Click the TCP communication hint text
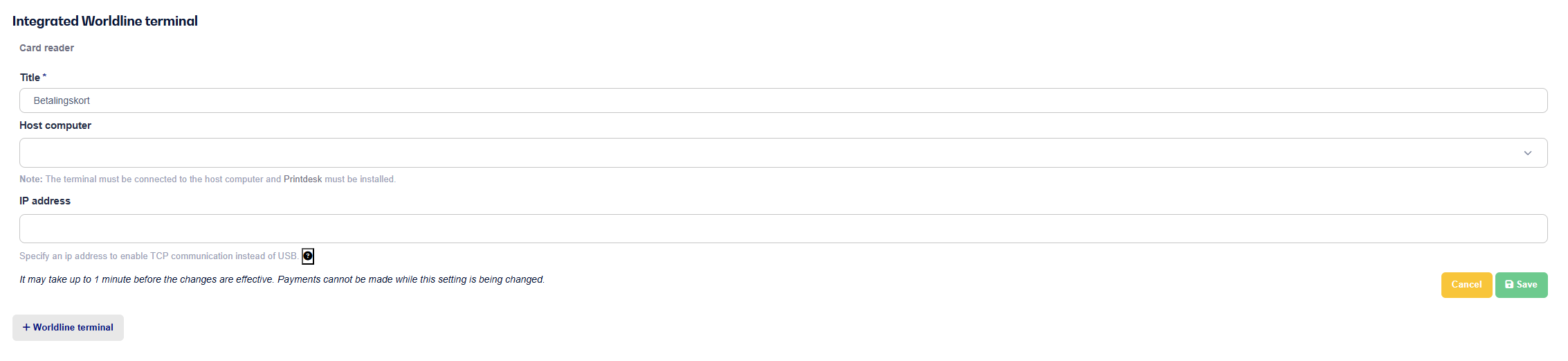The width and height of the screenshot is (1568, 361). click(x=158, y=256)
